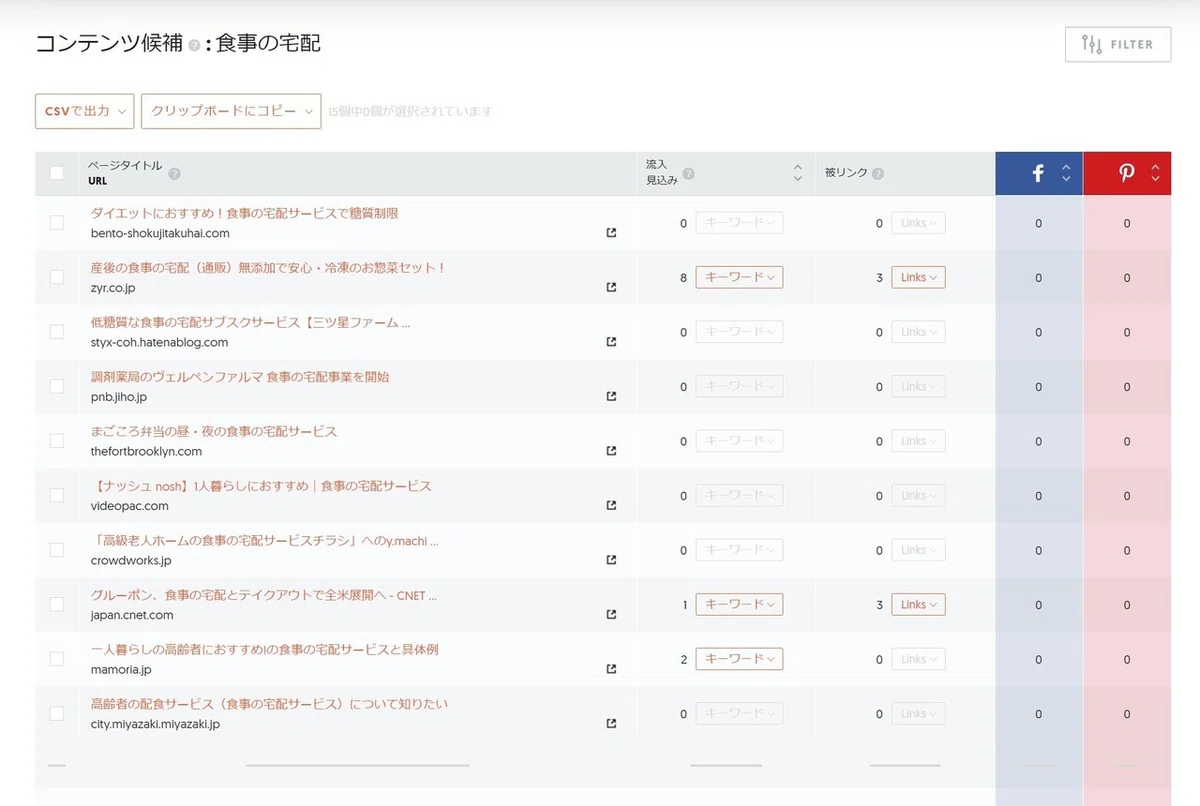Click 流入見込み value 8 in zyr.co.jp row

pos(684,278)
